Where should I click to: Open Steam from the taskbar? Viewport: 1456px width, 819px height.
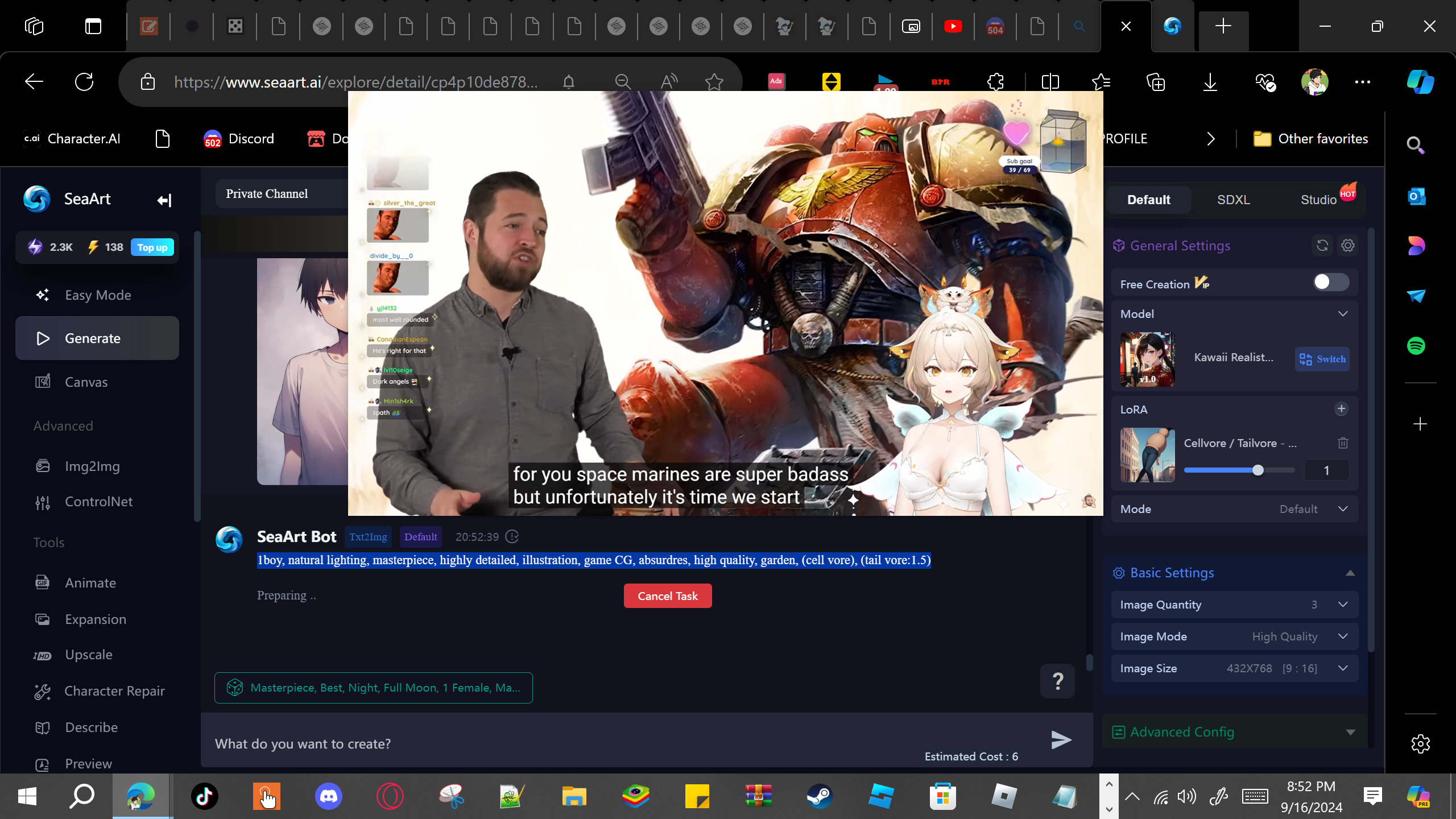click(x=820, y=796)
